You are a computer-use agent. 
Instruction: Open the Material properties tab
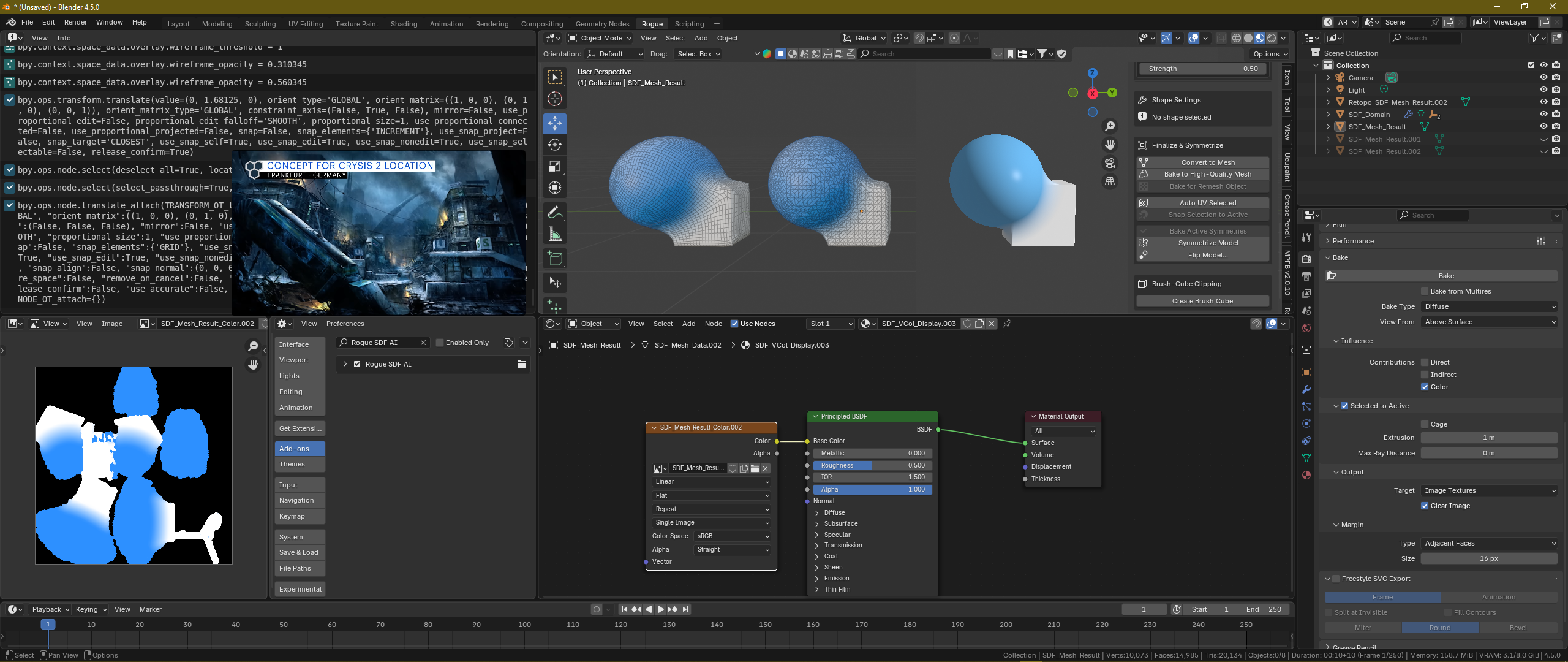coord(1306,475)
